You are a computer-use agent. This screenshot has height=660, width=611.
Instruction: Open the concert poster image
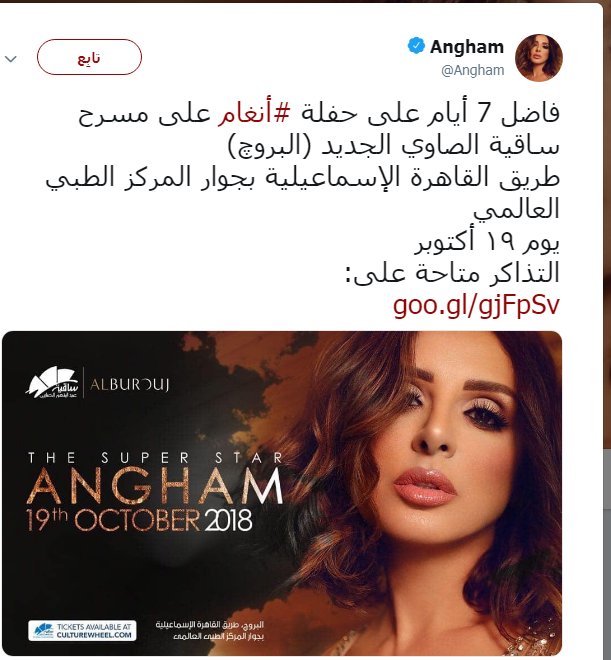282,493
